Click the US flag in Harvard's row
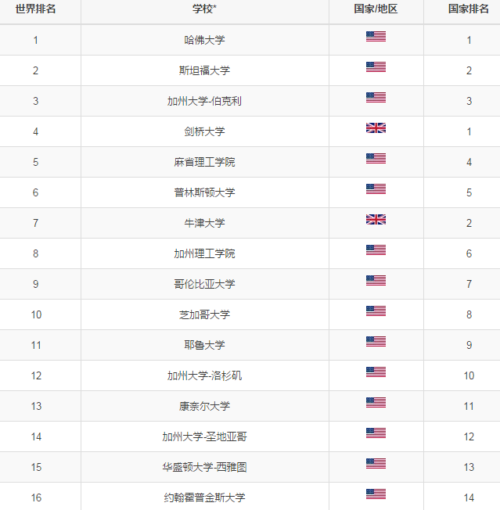Image resolution: width=500 pixels, height=510 pixels. (376, 36)
